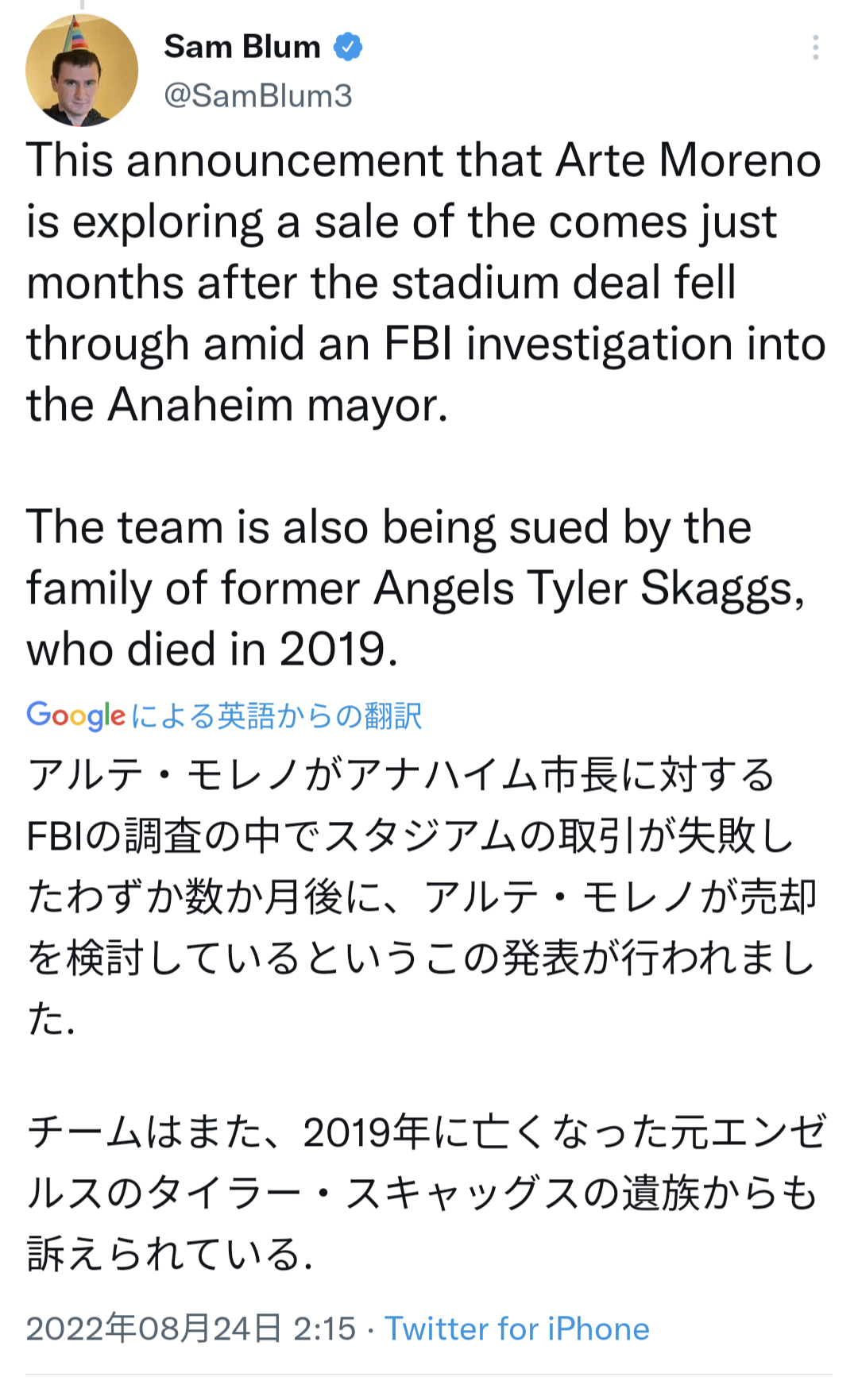Tap the line 'months after the stadium deal fell'
The width and height of the screenshot is (858, 1400).
[381, 283]
